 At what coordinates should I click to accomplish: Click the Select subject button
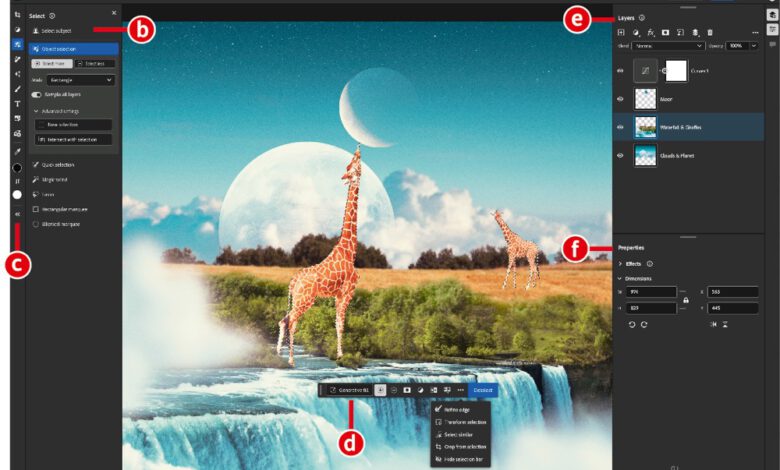tap(52, 31)
